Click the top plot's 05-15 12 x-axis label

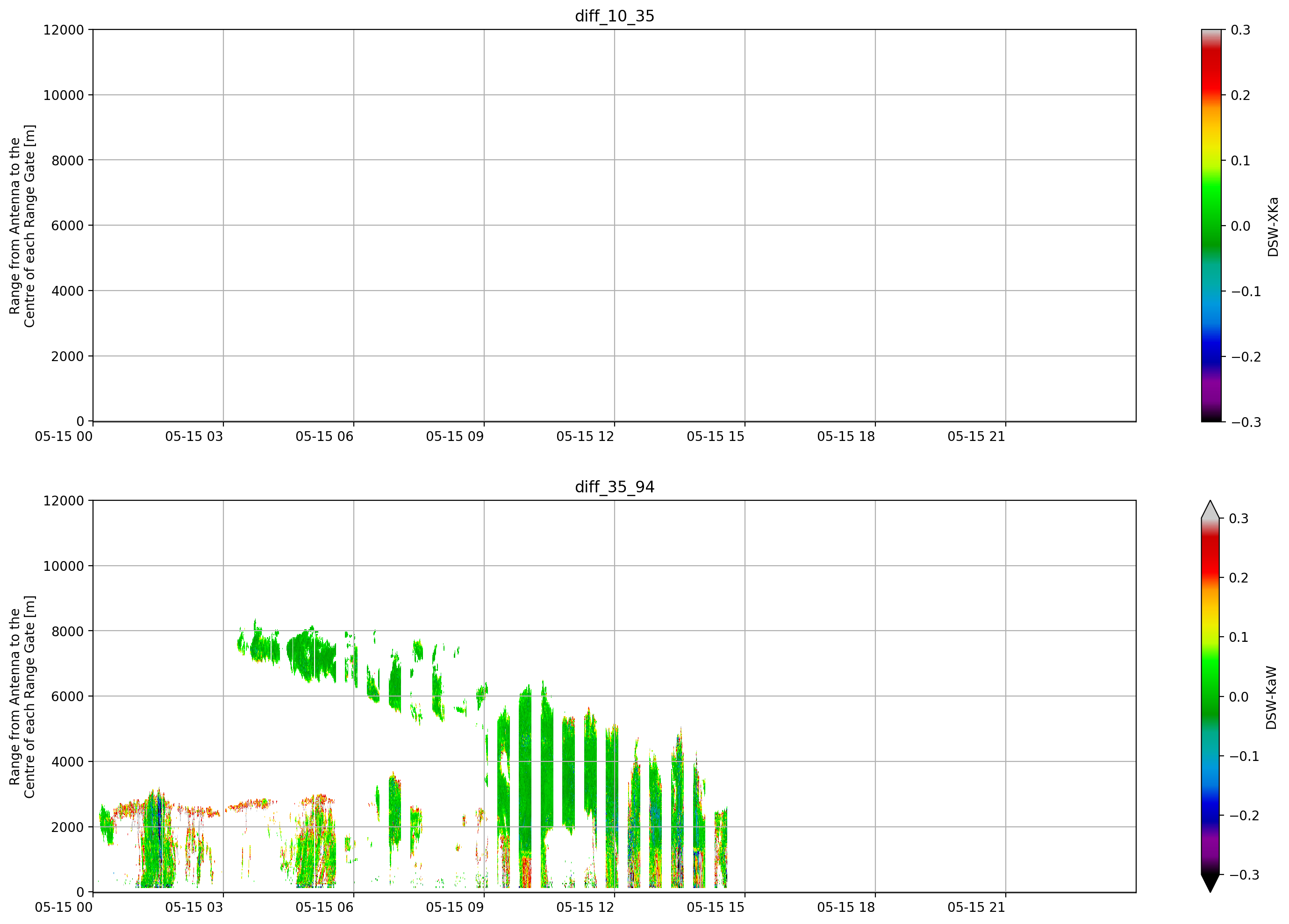[x=586, y=437]
